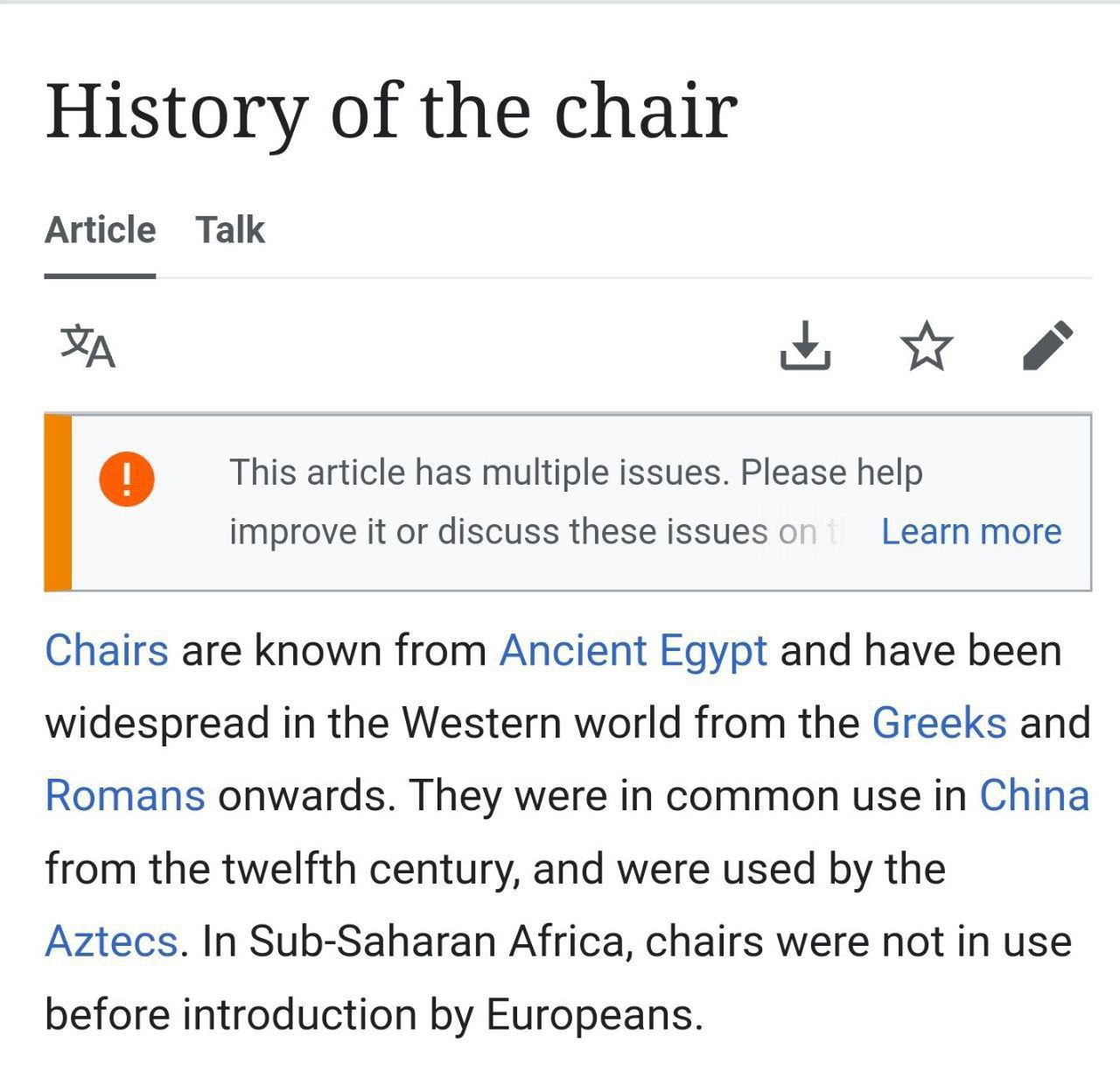The width and height of the screenshot is (1120, 1071).
Task: Download this article with the download icon
Action: click(805, 346)
